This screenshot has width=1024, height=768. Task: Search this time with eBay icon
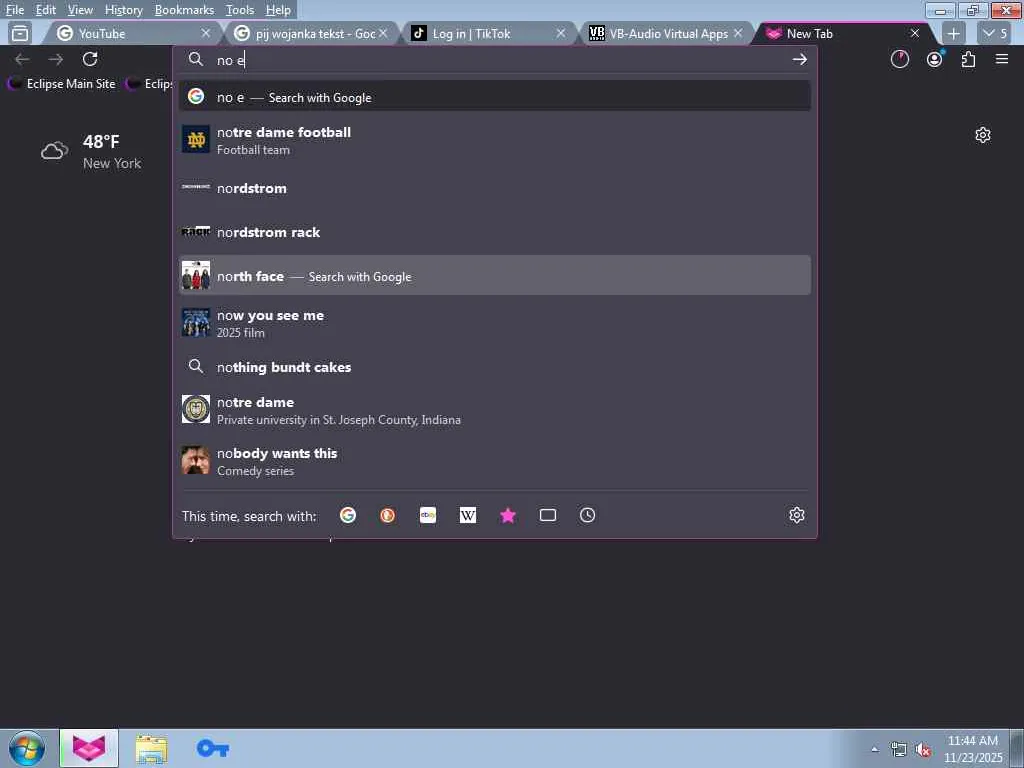click(x=428, y=515)
